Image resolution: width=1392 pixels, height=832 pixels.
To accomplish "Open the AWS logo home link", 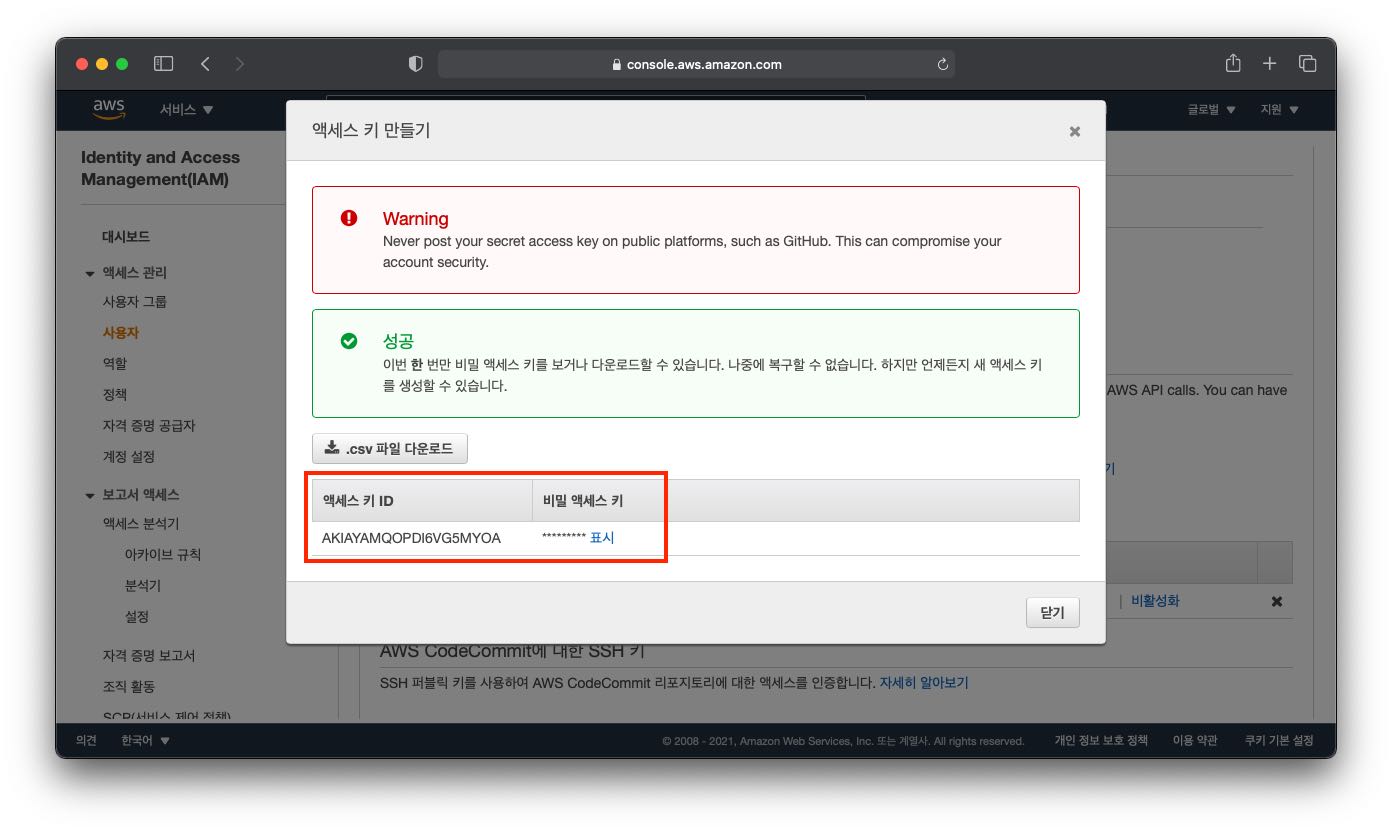I will coord(108,109).
